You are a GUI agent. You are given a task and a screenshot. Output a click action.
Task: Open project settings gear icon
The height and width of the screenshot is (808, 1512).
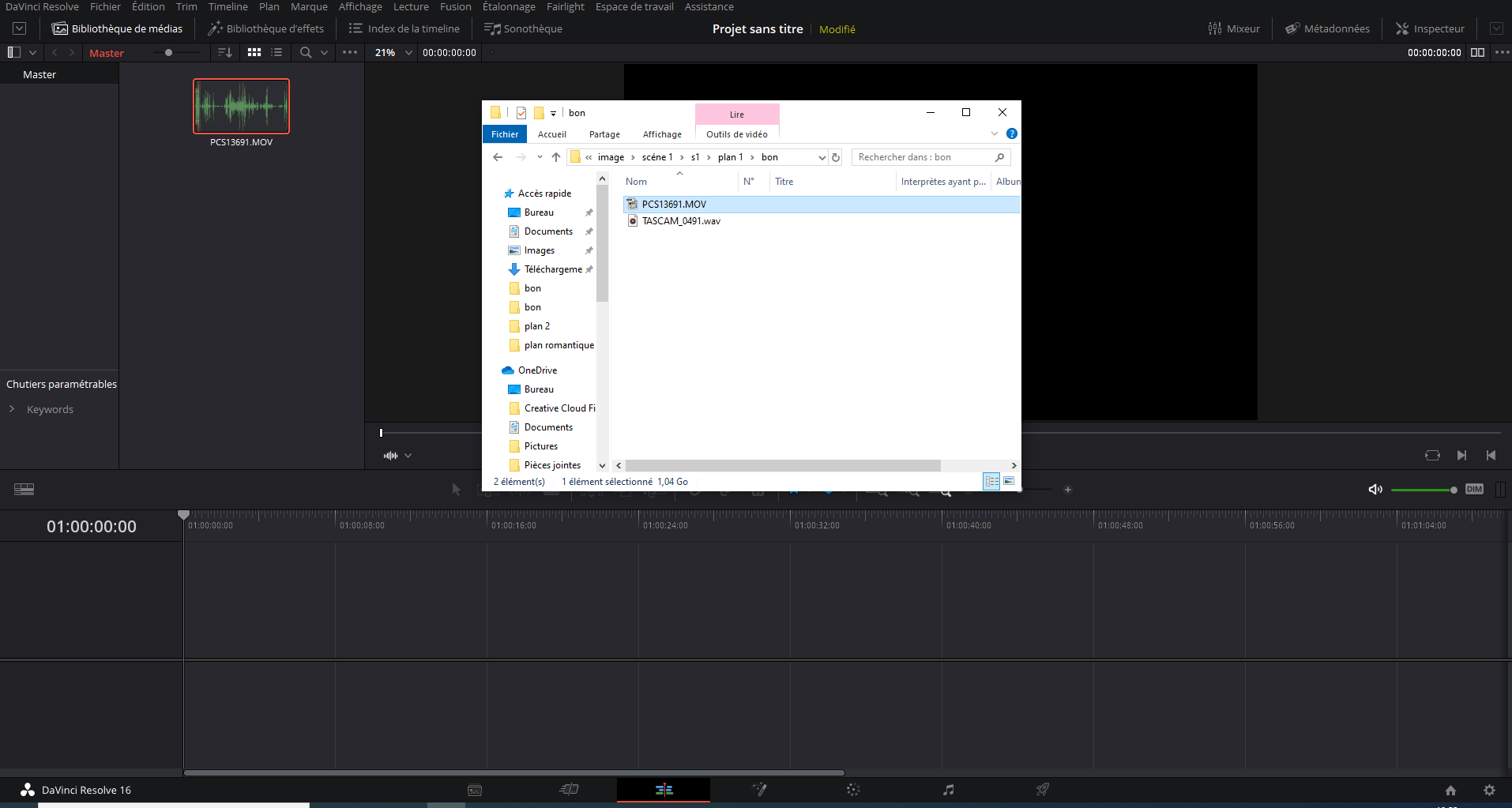[1489, 790]
